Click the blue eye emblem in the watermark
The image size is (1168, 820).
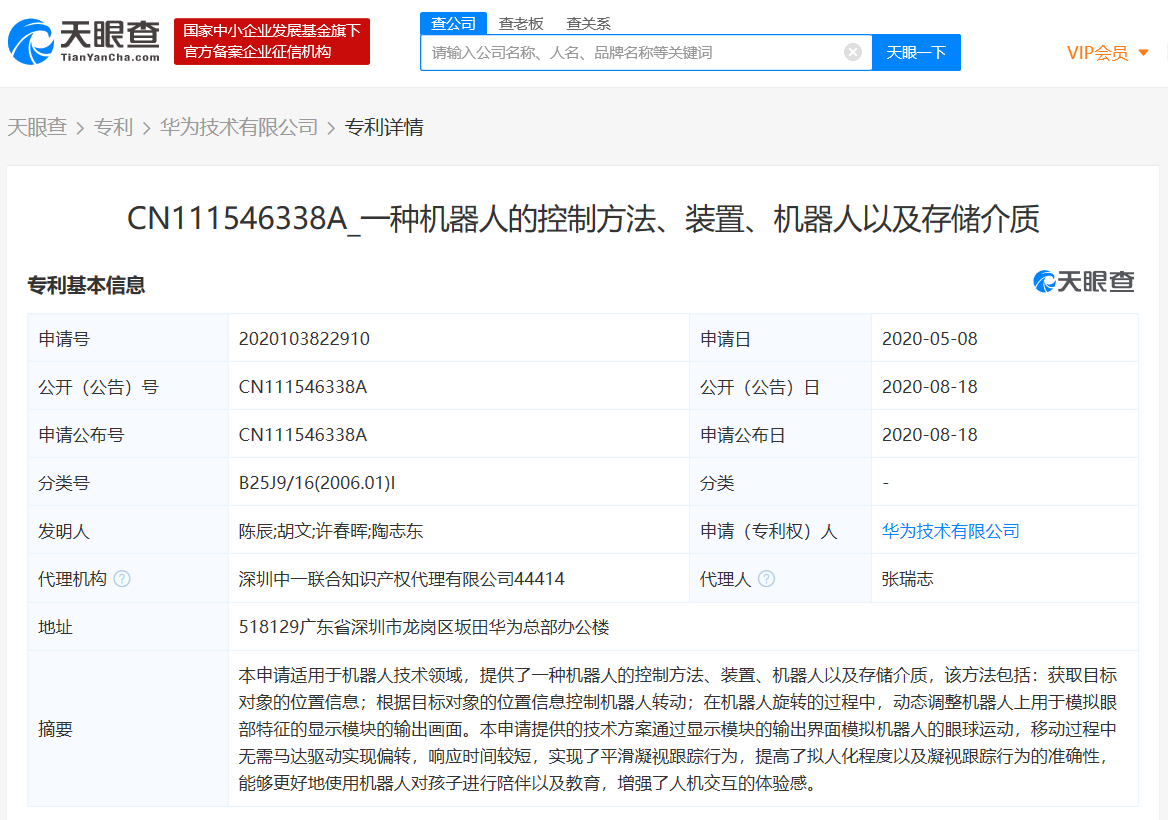(x=1046, y=282)
